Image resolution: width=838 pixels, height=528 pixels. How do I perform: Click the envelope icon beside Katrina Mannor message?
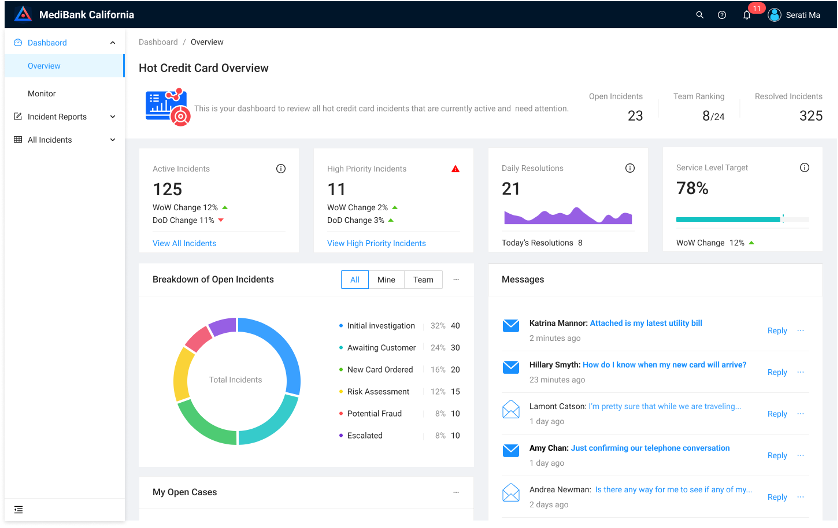[511, 325]
